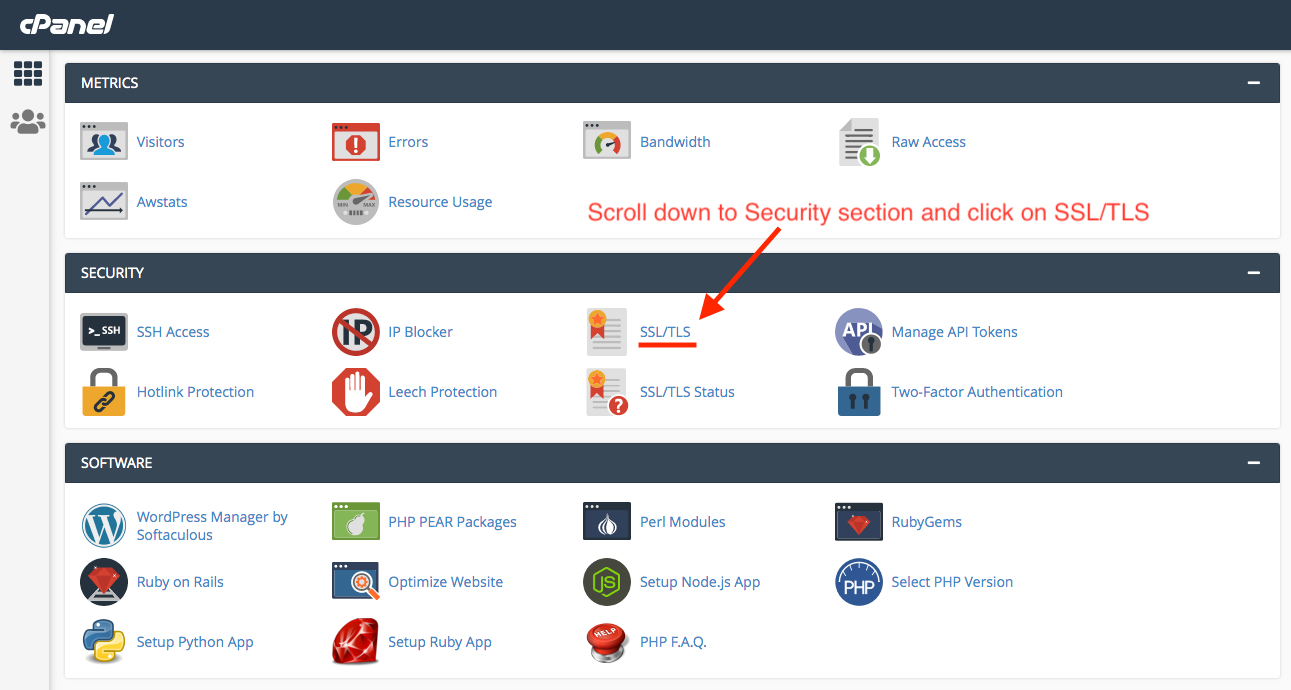Screen dimensions: 1291x690
Task: Click the Two-Factor Authentication lock icon
Action: coord(859,392)
